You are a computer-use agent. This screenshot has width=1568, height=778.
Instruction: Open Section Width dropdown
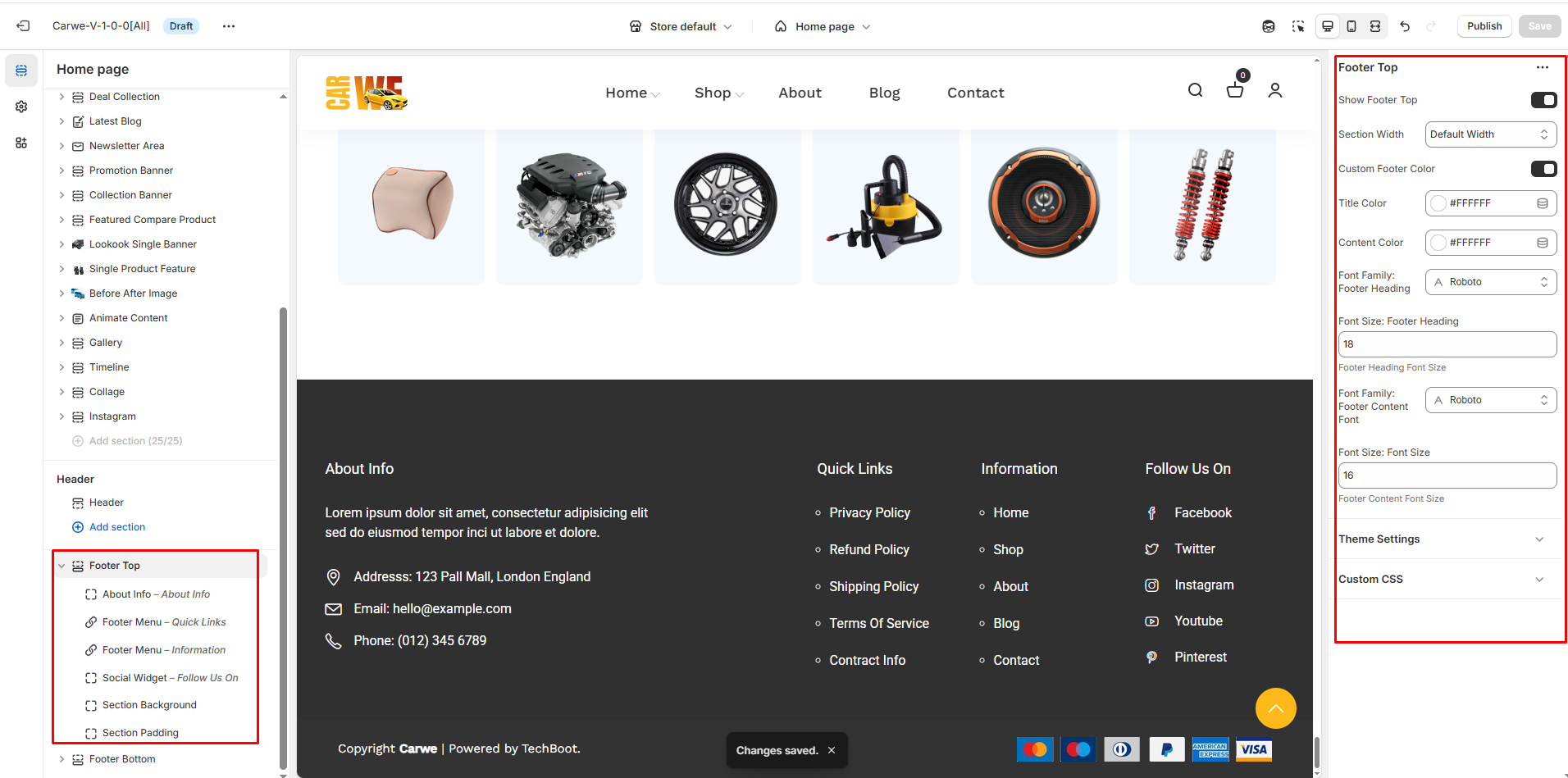(1490, 134)
